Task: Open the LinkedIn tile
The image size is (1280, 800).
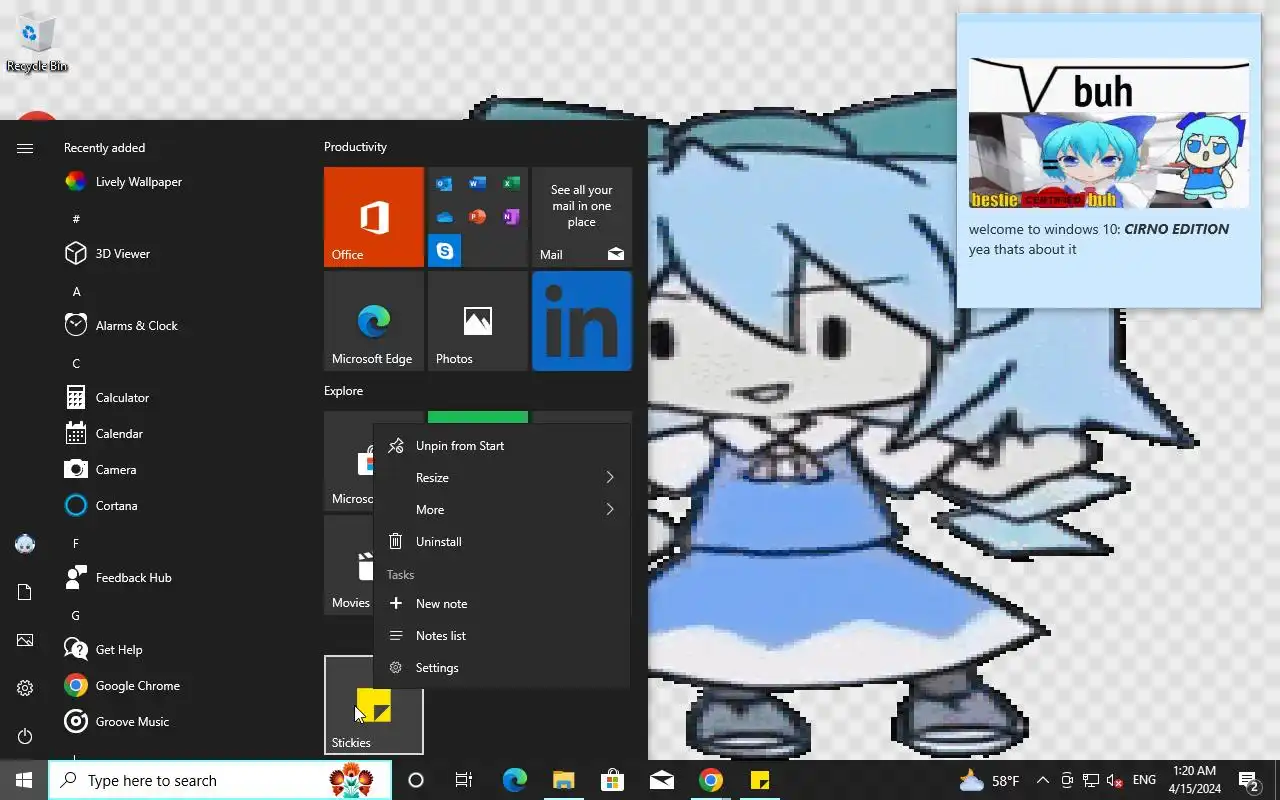Action: pyautogui.click(x=582, y=321)
